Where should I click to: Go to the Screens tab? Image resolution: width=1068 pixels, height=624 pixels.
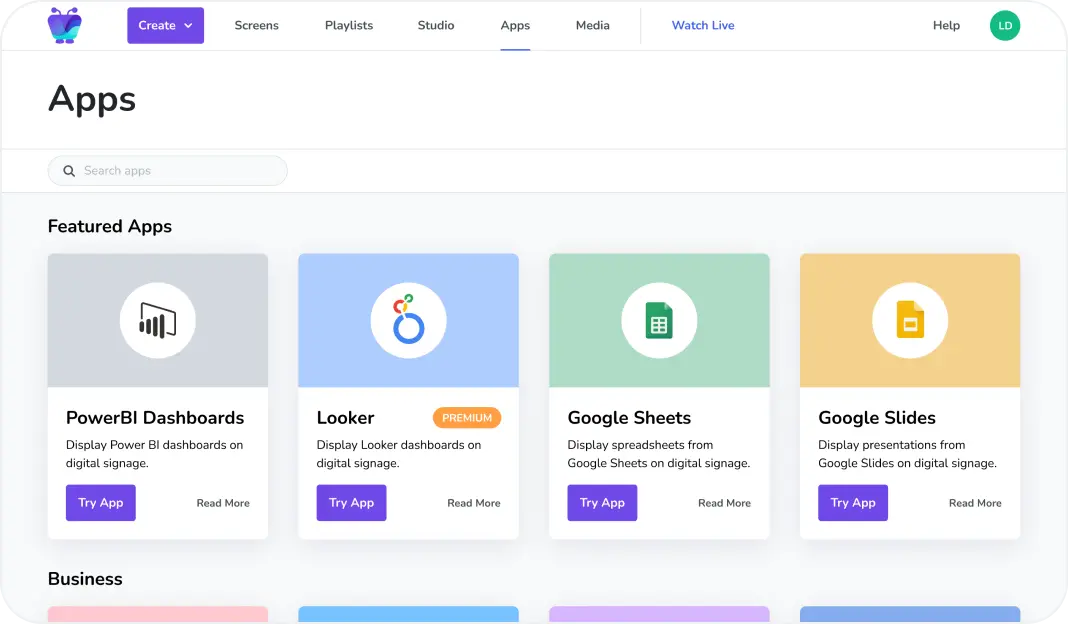(x=256, y=25)
